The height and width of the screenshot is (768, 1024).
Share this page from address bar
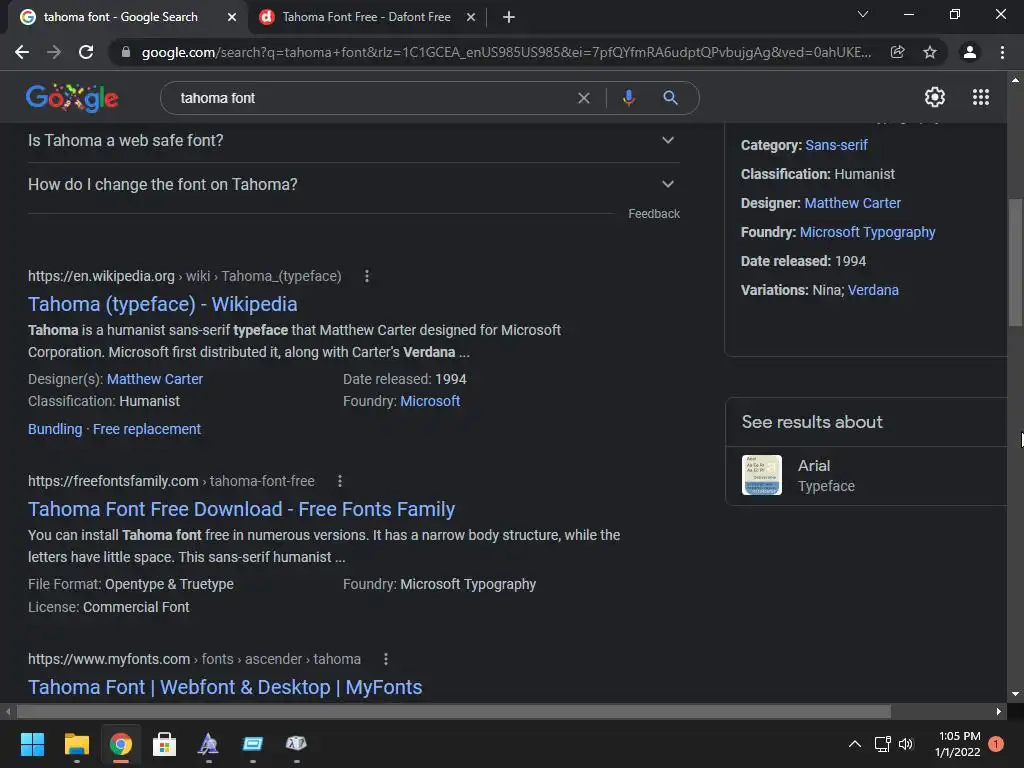point(897,52)
